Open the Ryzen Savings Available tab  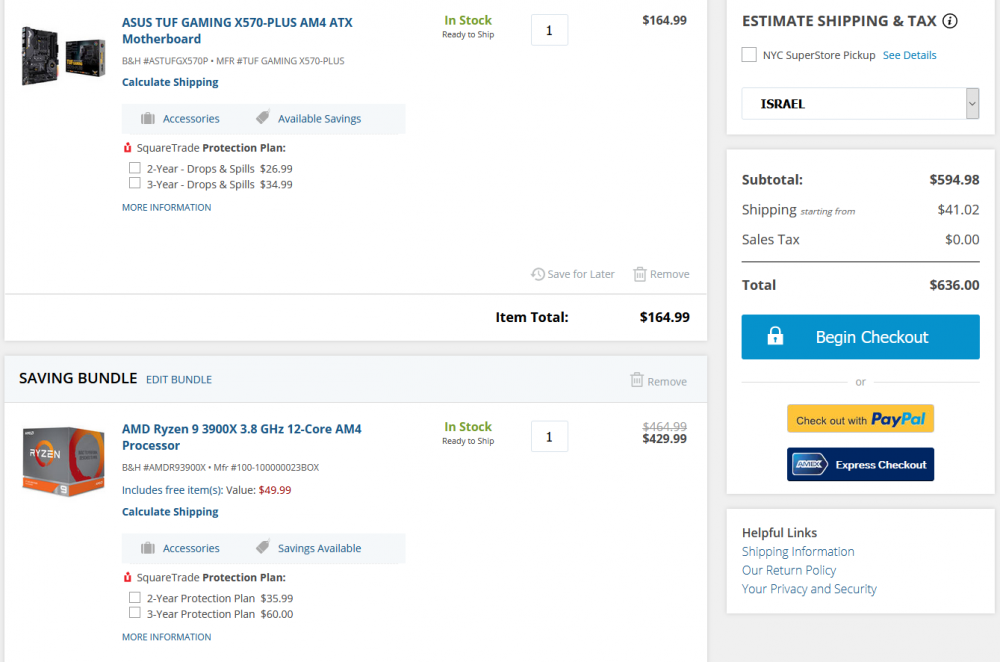point(309,548)
